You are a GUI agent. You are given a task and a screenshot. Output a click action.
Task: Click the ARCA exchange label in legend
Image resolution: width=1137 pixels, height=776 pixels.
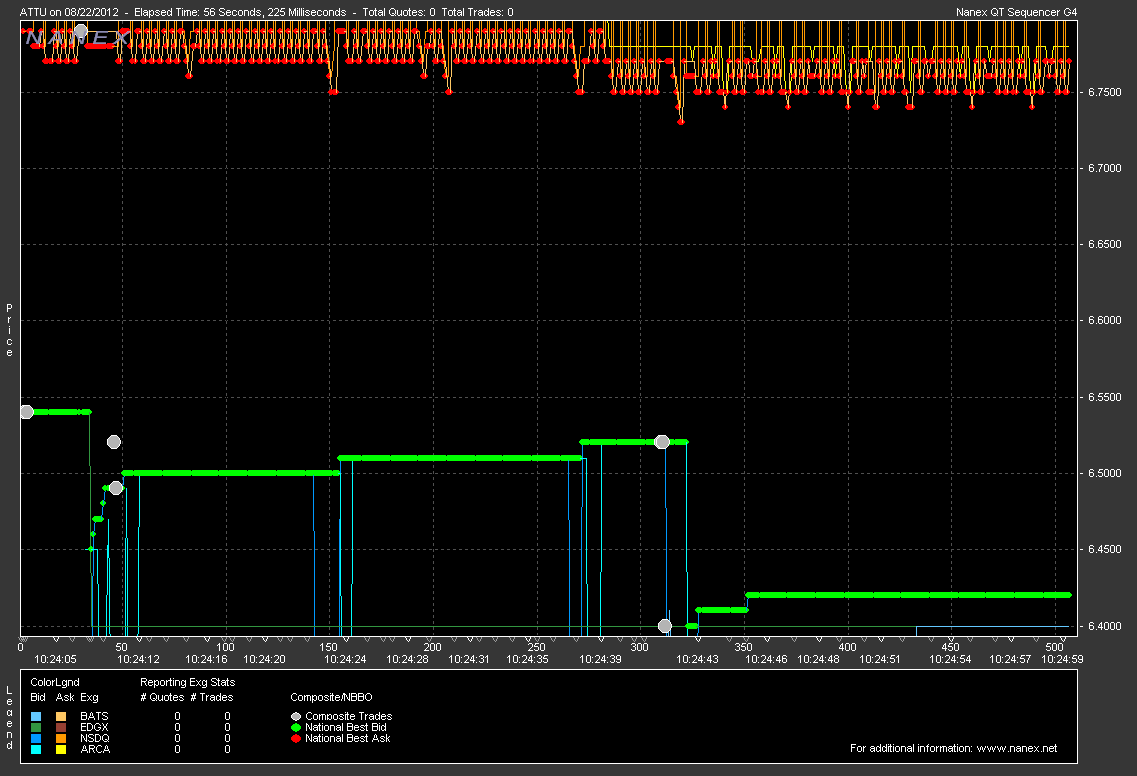click(95, 749)
